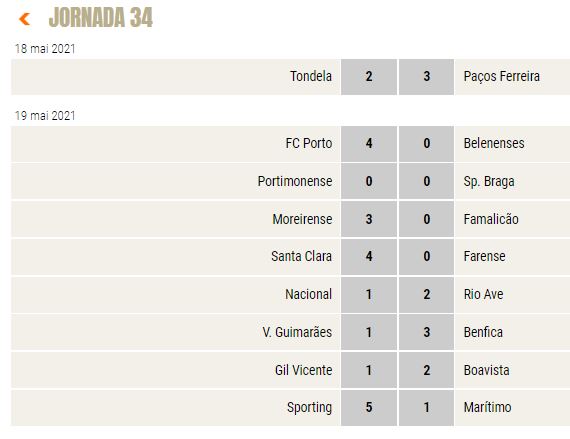Viewport: 570px width, 439px height.
Task: Click FC Porto team name
Action: (x=309, y=143)
